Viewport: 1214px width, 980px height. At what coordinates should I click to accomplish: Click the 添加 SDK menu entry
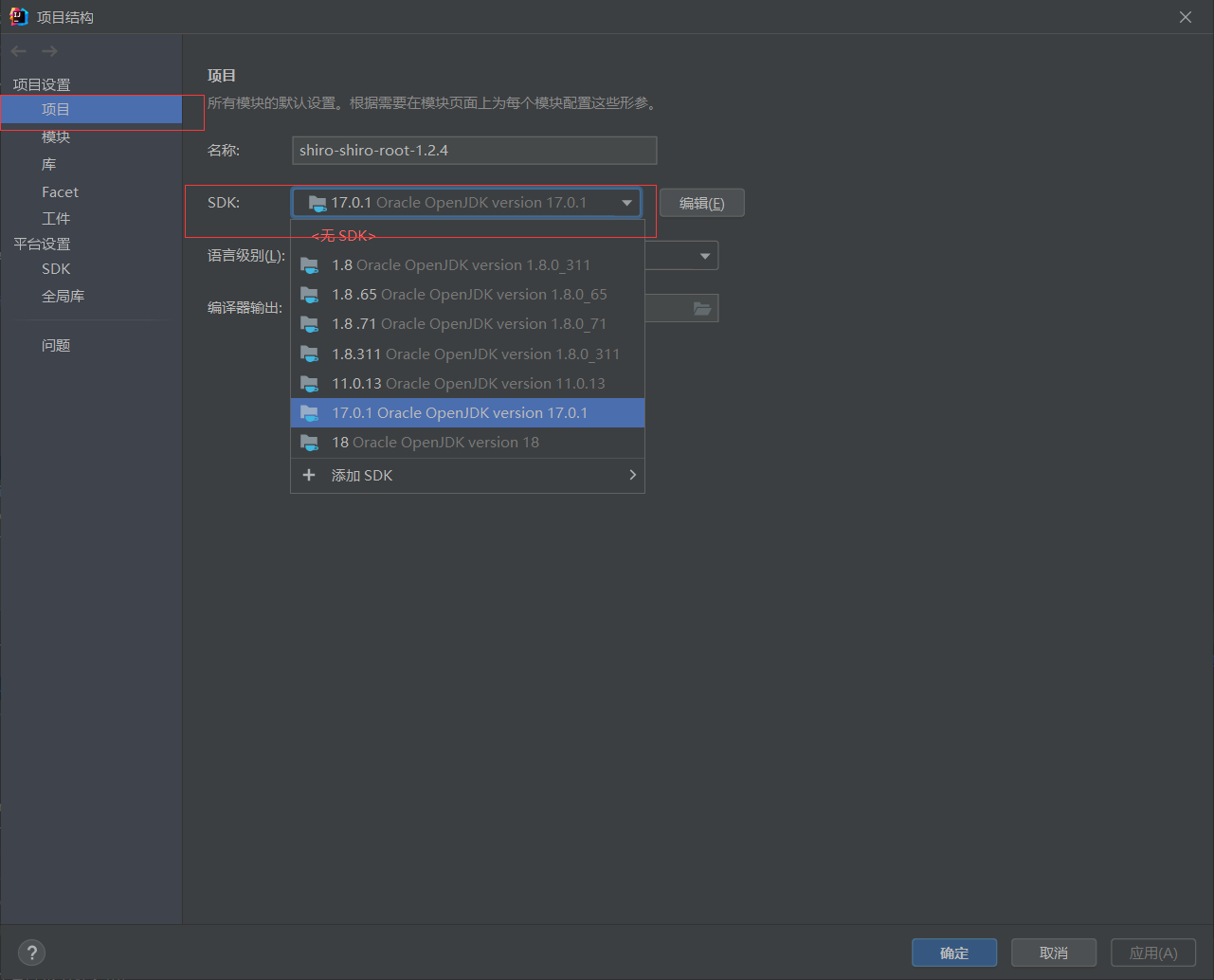pos(467,475)
